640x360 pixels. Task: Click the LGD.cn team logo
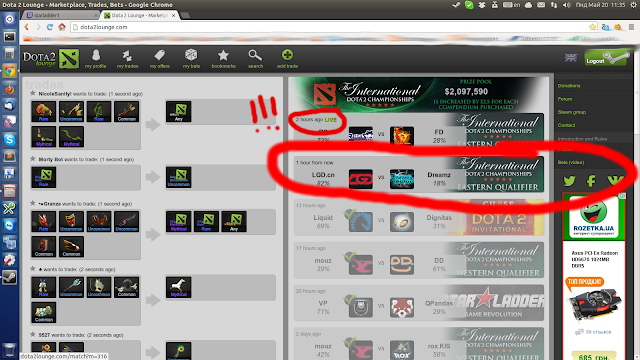360,179
